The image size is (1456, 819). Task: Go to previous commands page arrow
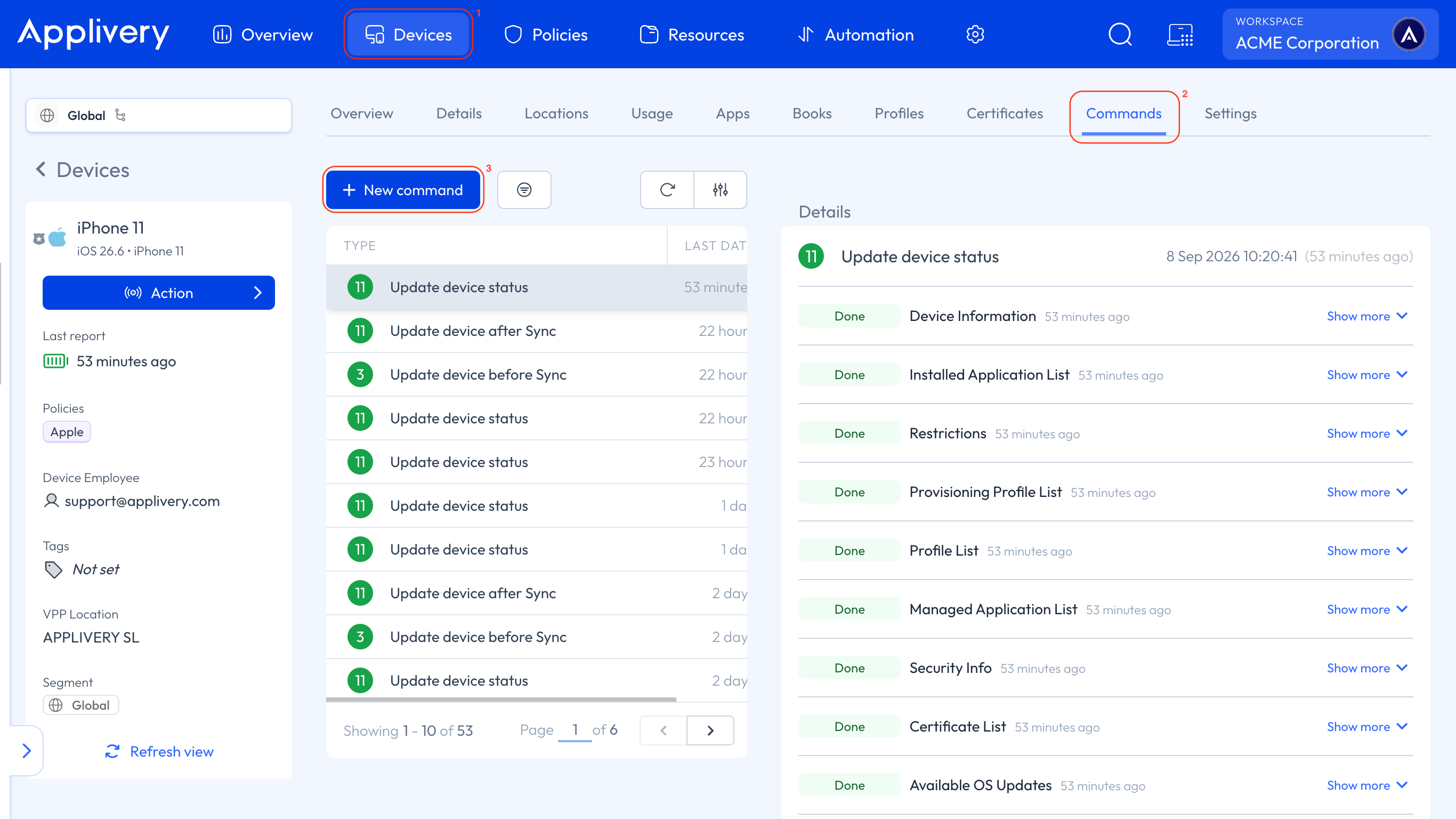[x=664, y=730]
